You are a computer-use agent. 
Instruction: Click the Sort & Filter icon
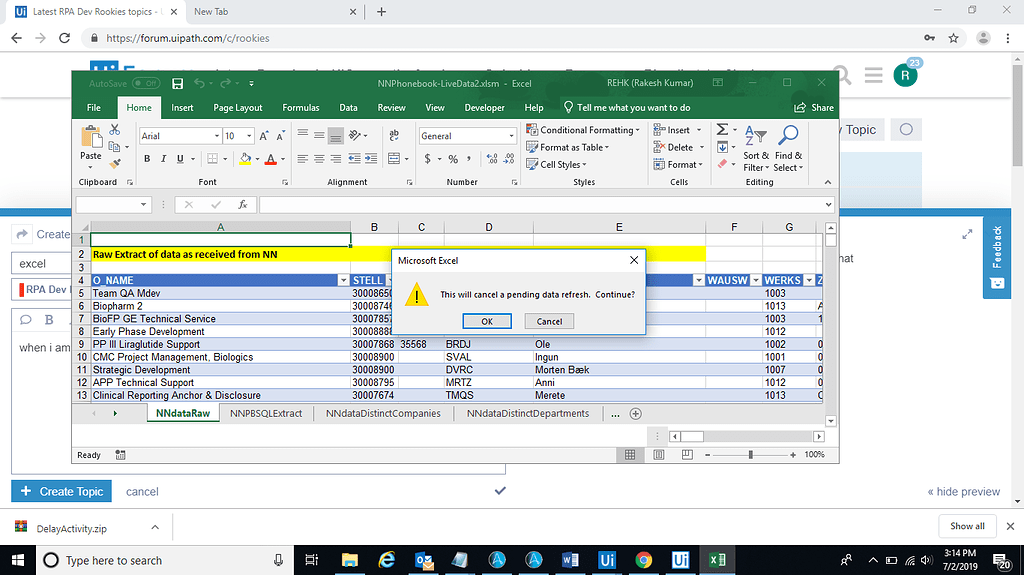[x=756, y=136]
